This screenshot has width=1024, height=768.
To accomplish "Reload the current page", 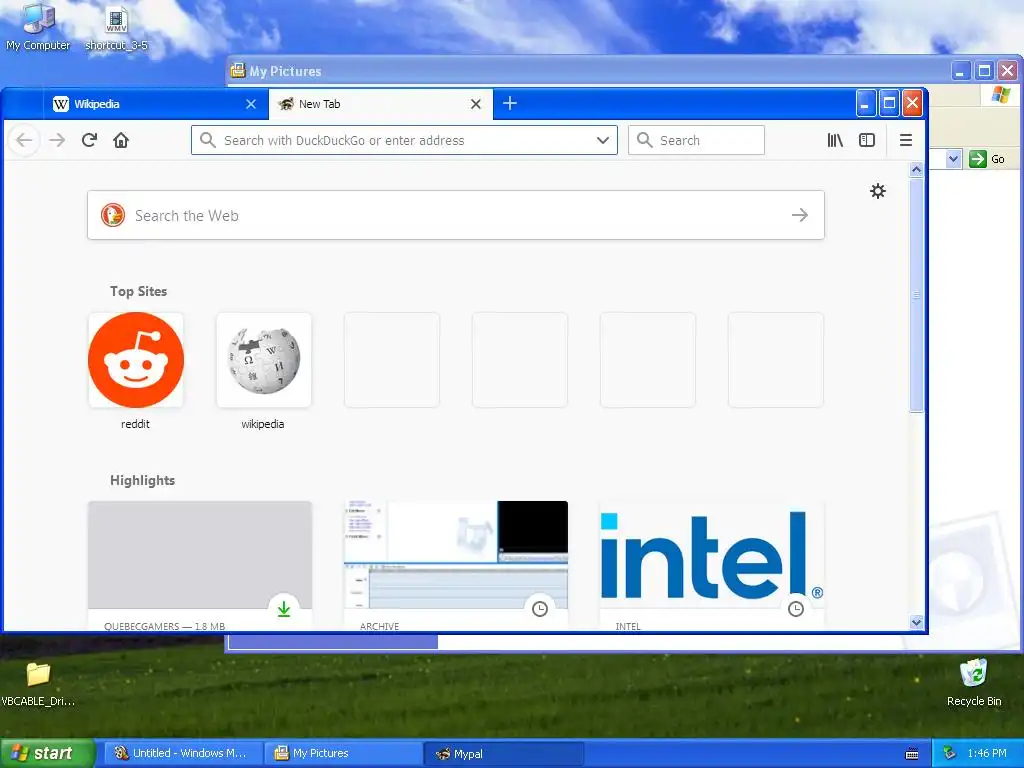I will click(89, 140).
